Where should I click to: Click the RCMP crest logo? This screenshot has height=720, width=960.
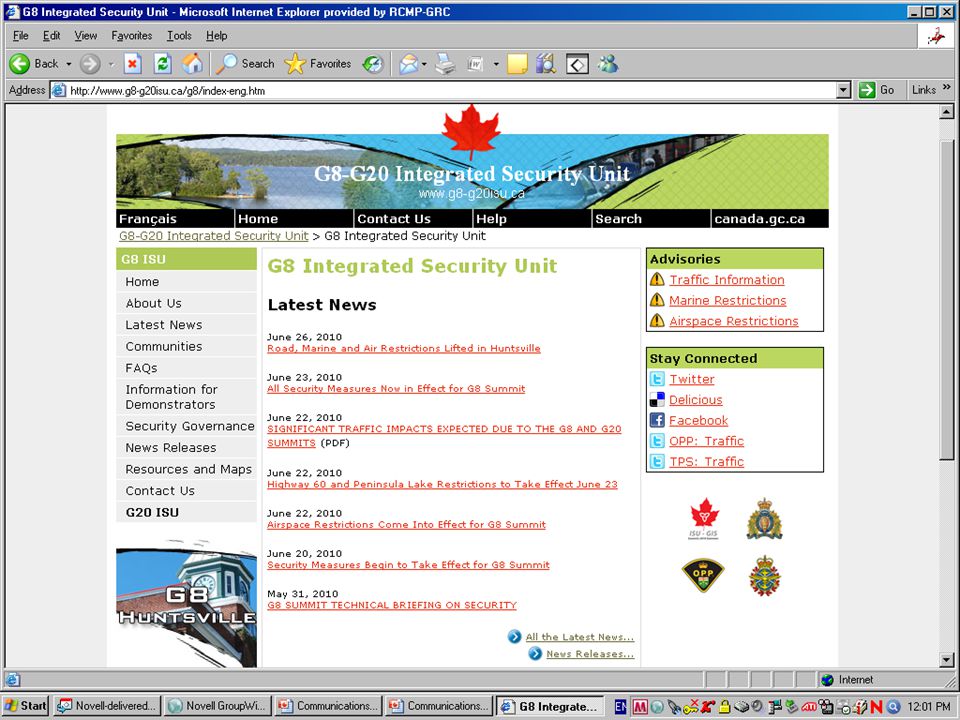pos(765,519)
